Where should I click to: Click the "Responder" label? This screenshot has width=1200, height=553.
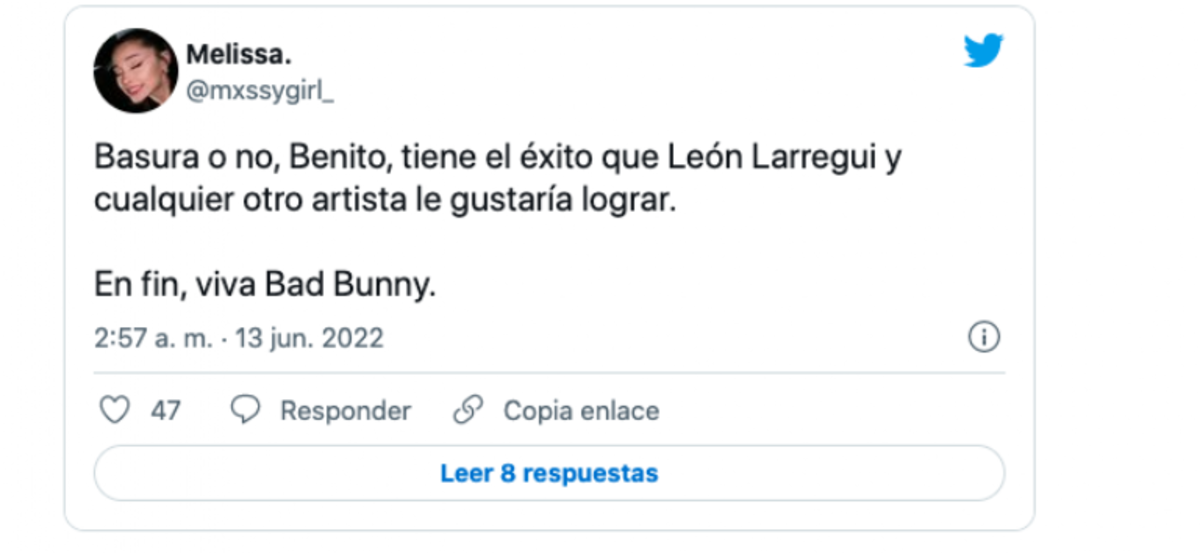345,411
